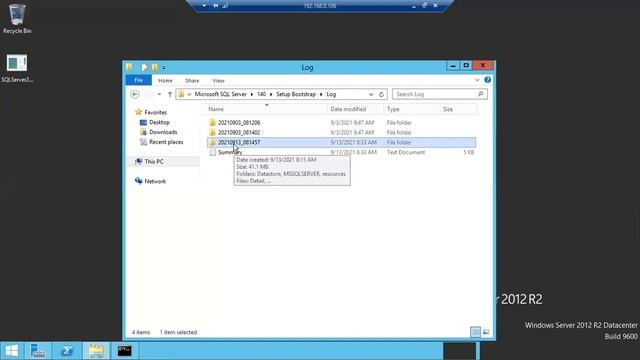The height and width of the screenshot is (360, 640).
Task: Switch to Large icons view icon
Action: pyautogui.click(x=486, y=332)
